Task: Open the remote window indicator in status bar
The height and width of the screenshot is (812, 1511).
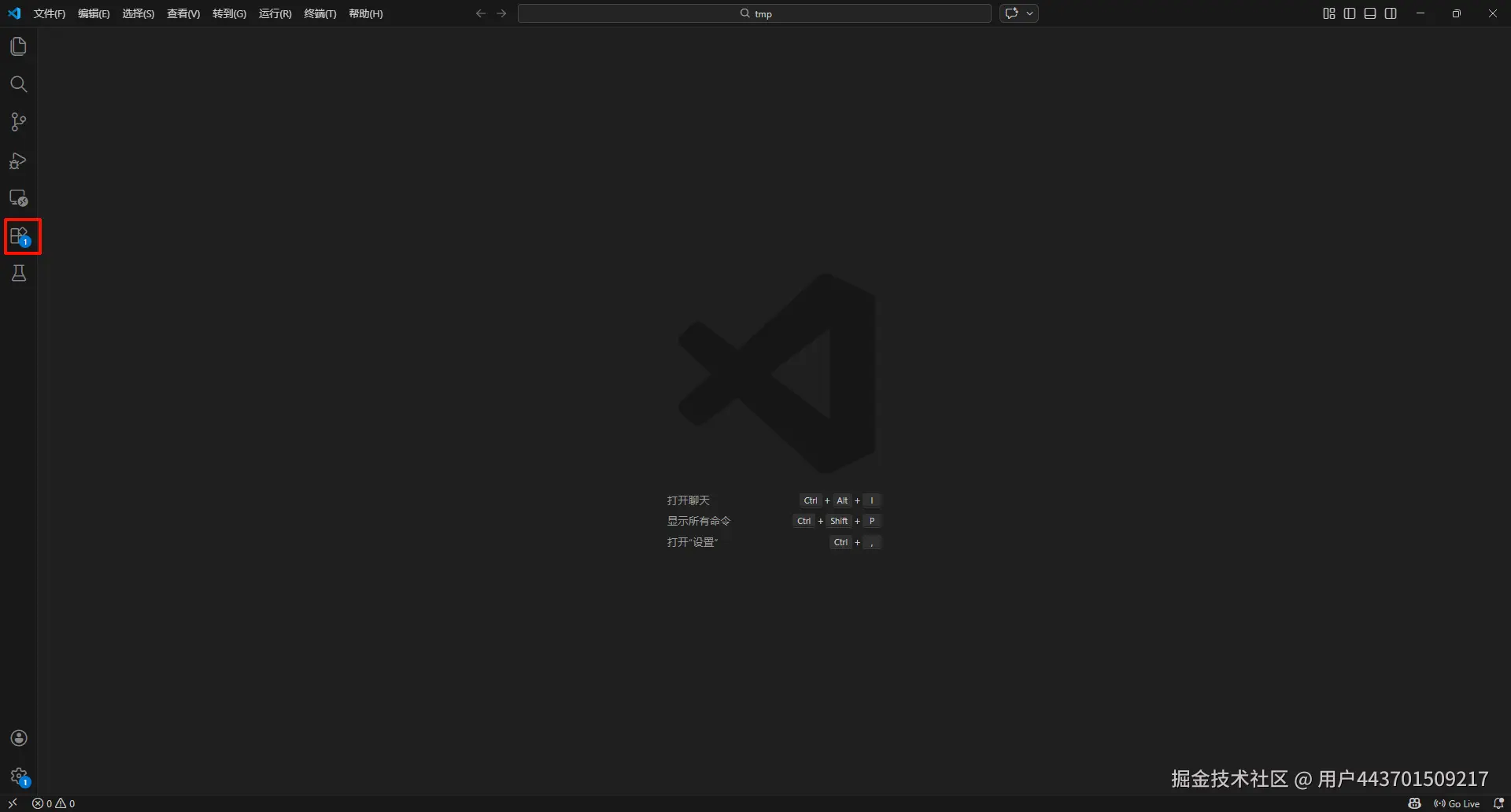Action: coord(13,803)
